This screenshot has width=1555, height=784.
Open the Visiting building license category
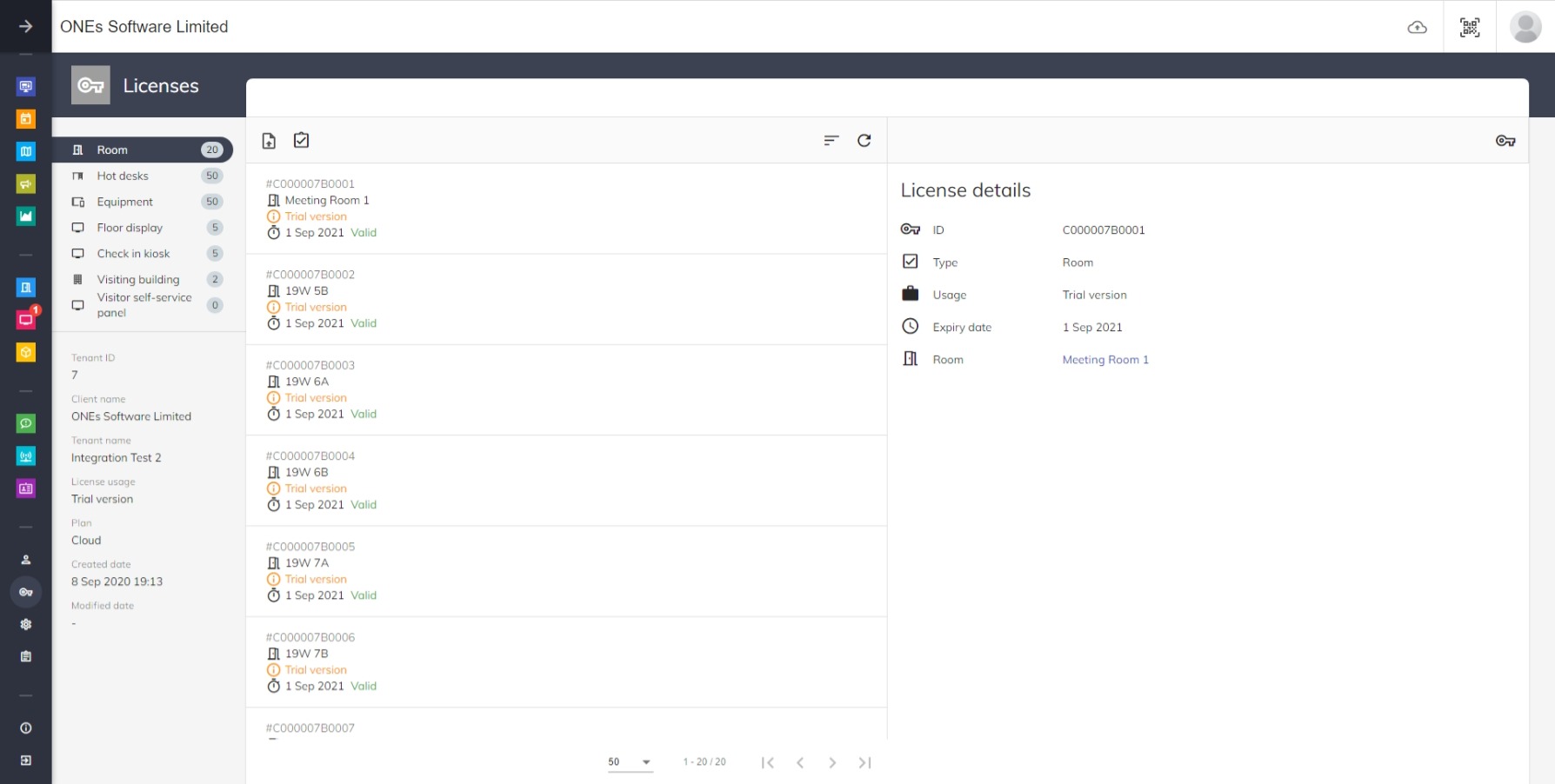click(137, 279)
